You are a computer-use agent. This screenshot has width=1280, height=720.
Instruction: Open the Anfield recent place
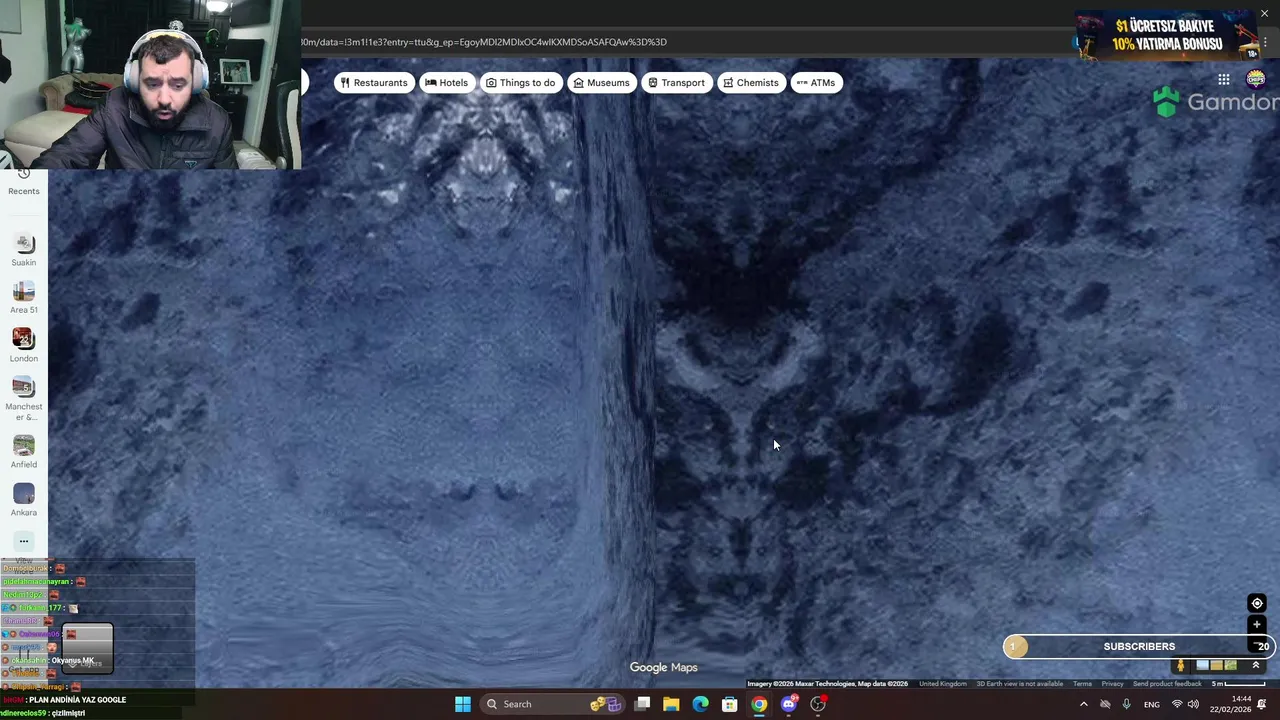pos(24,451)
